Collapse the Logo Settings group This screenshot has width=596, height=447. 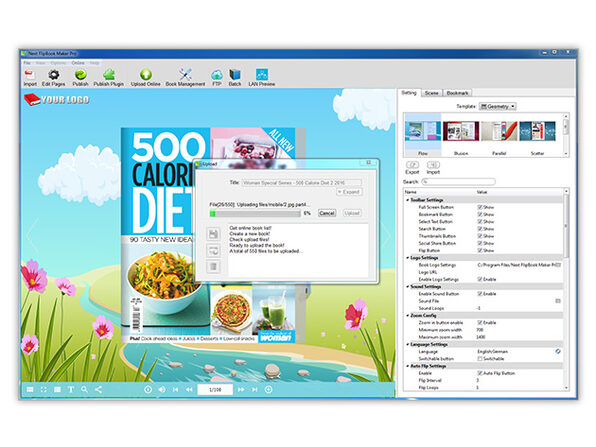point(407,258)
